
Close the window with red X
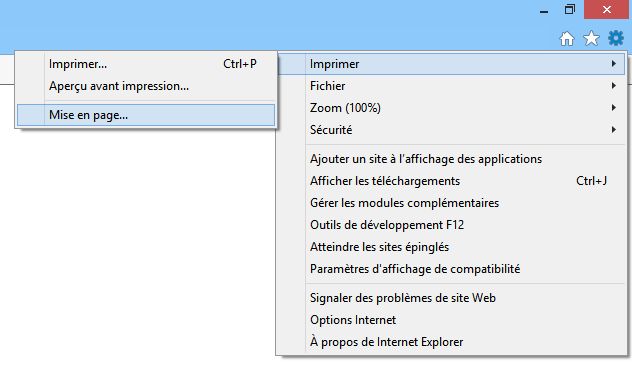click(606, 10)
